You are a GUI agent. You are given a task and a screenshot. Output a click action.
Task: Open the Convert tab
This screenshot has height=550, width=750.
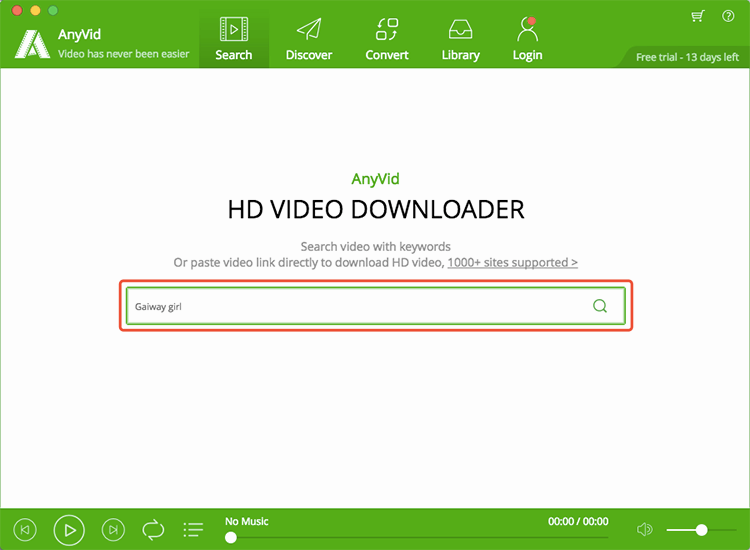click(x=386, y=39)
